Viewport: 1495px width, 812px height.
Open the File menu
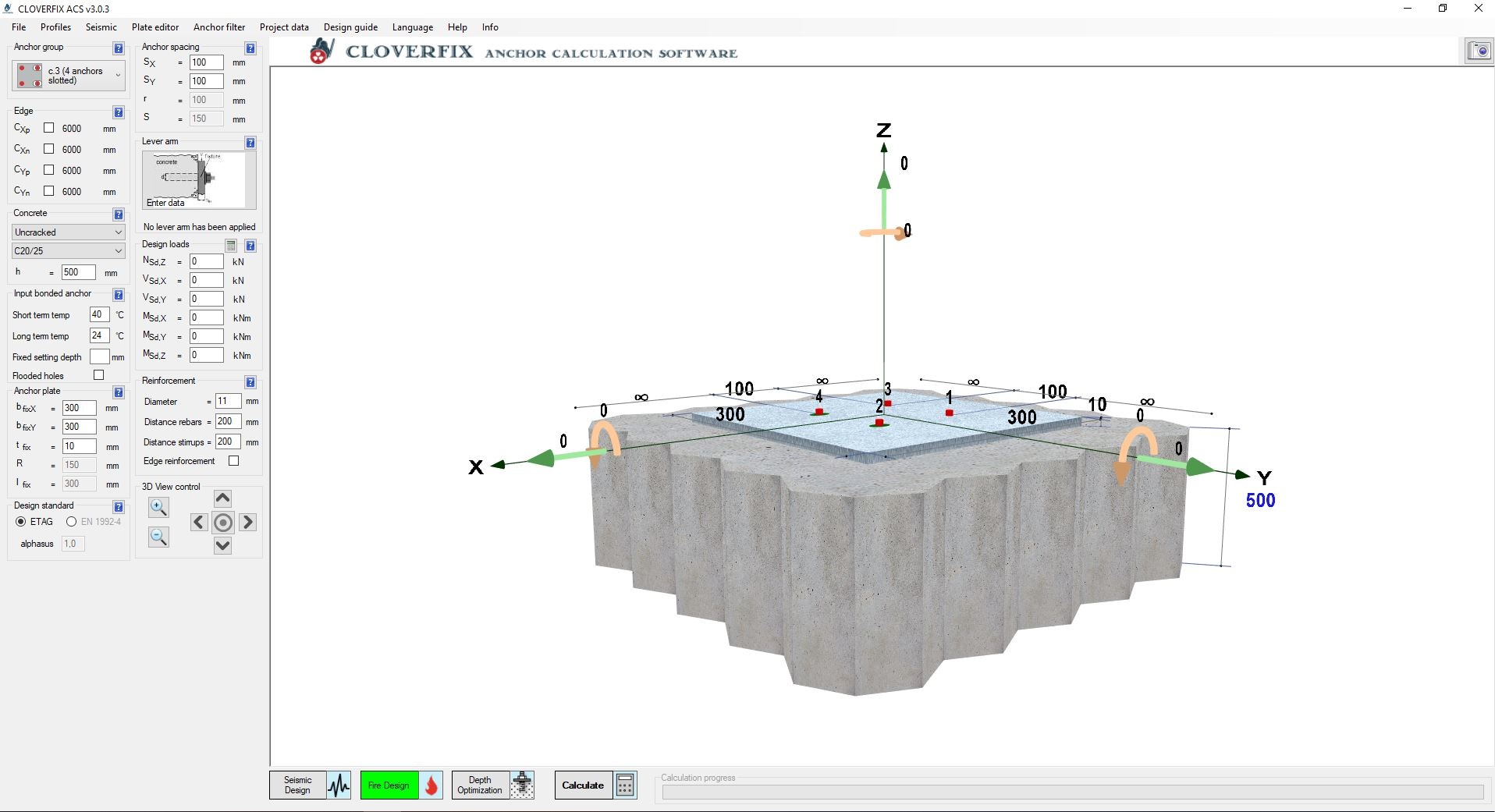pyautogui.click(x=19, y=27)
